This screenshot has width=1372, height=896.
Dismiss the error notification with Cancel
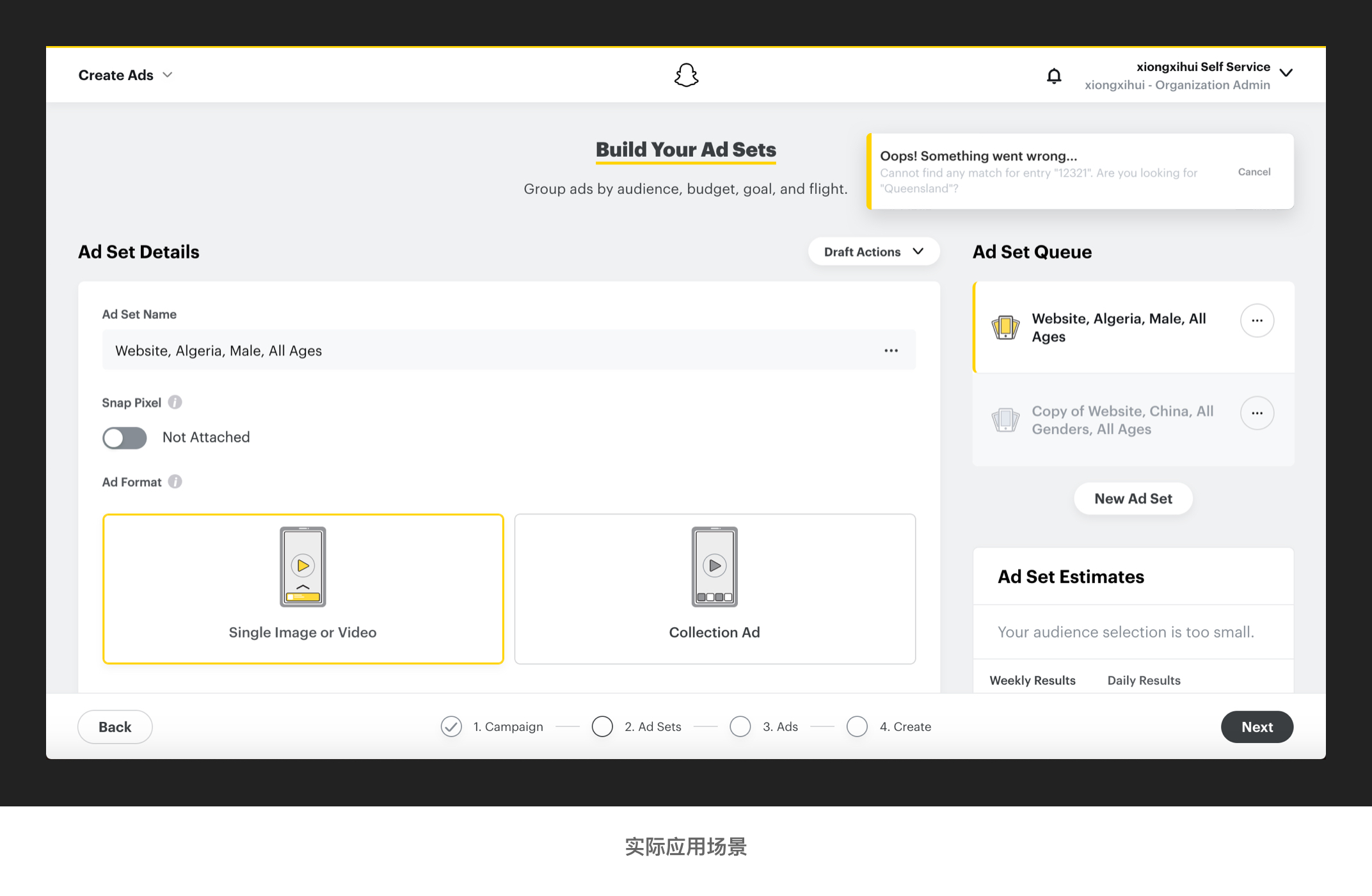[x=1254, y=172]
